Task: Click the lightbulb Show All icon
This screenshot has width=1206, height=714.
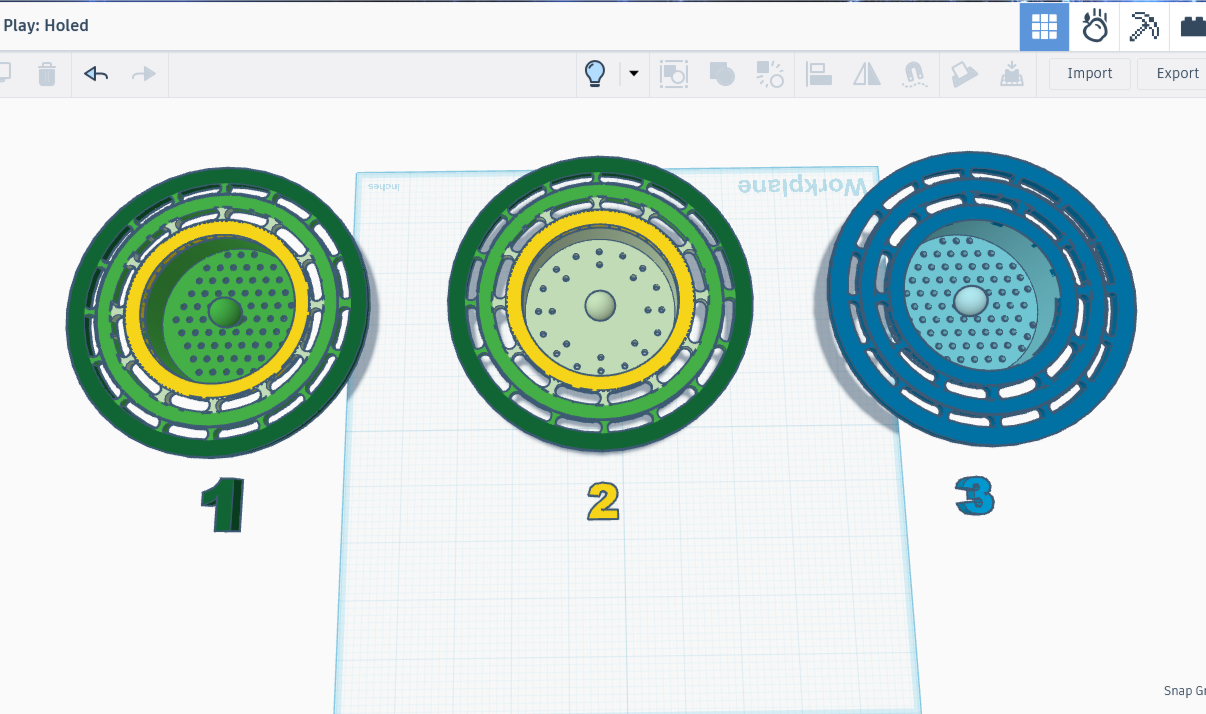Action: point(595,74)
